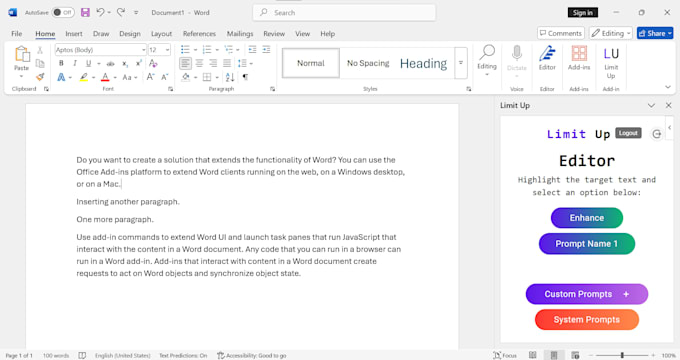Increase font size with grow icon

[150, 77]
